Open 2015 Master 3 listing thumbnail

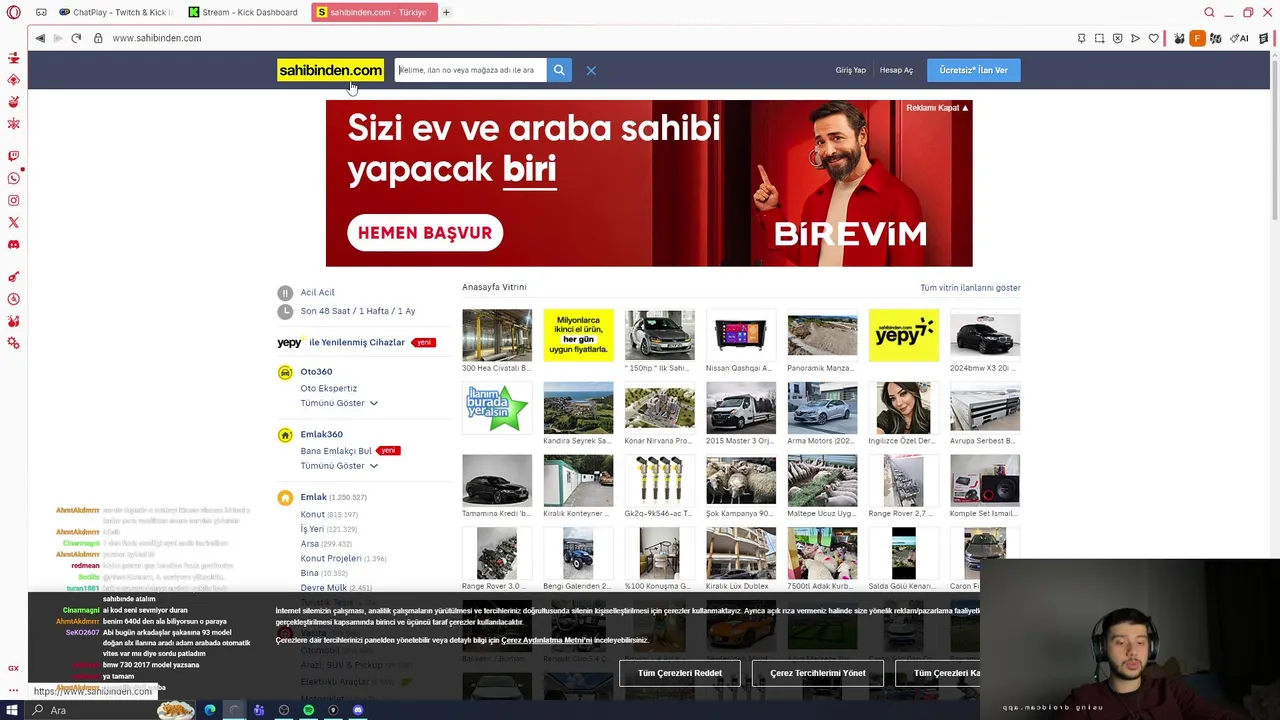741,408
